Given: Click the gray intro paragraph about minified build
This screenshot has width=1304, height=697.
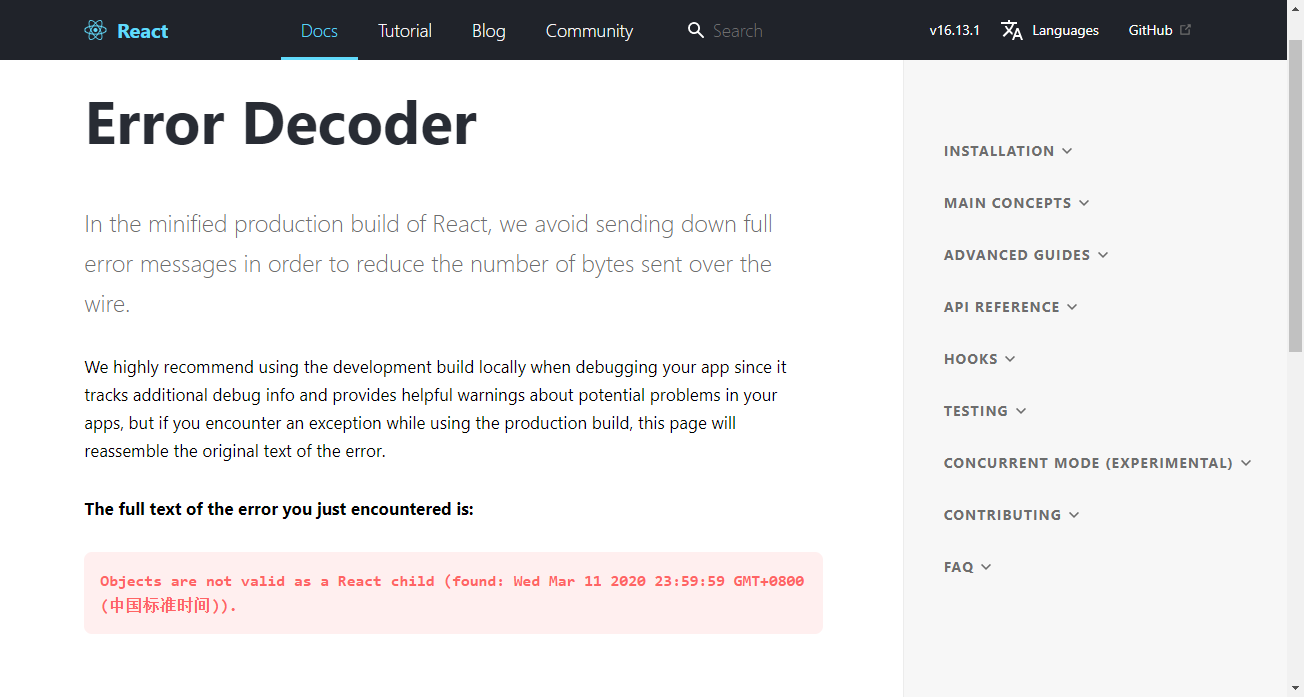Looking at the screenshot, I should pos(429,264).
